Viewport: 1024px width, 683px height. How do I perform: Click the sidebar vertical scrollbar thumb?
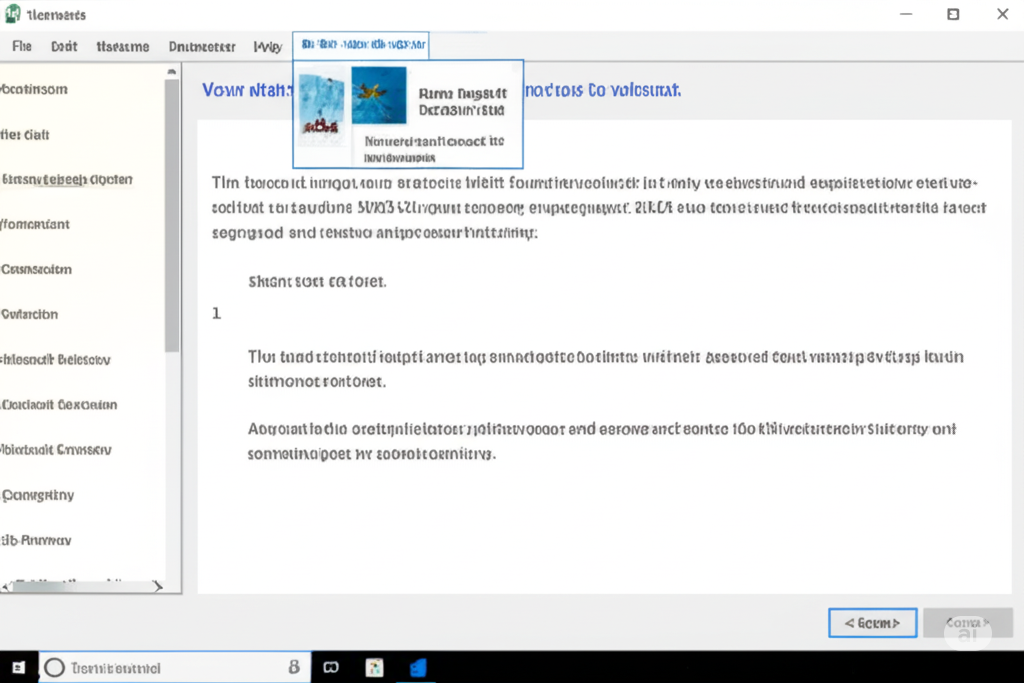pos(172,215)
